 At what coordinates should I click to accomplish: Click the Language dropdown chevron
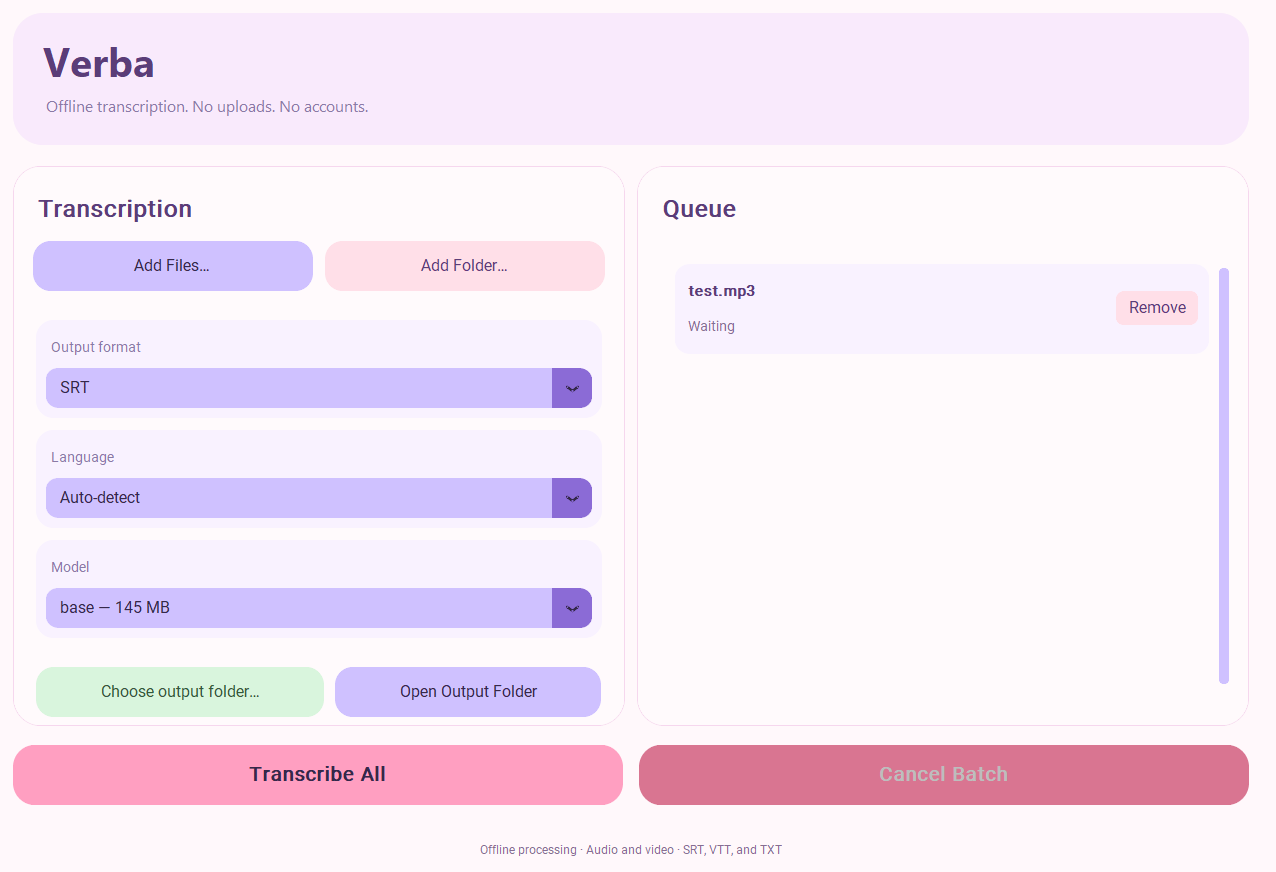coord(572,498)
